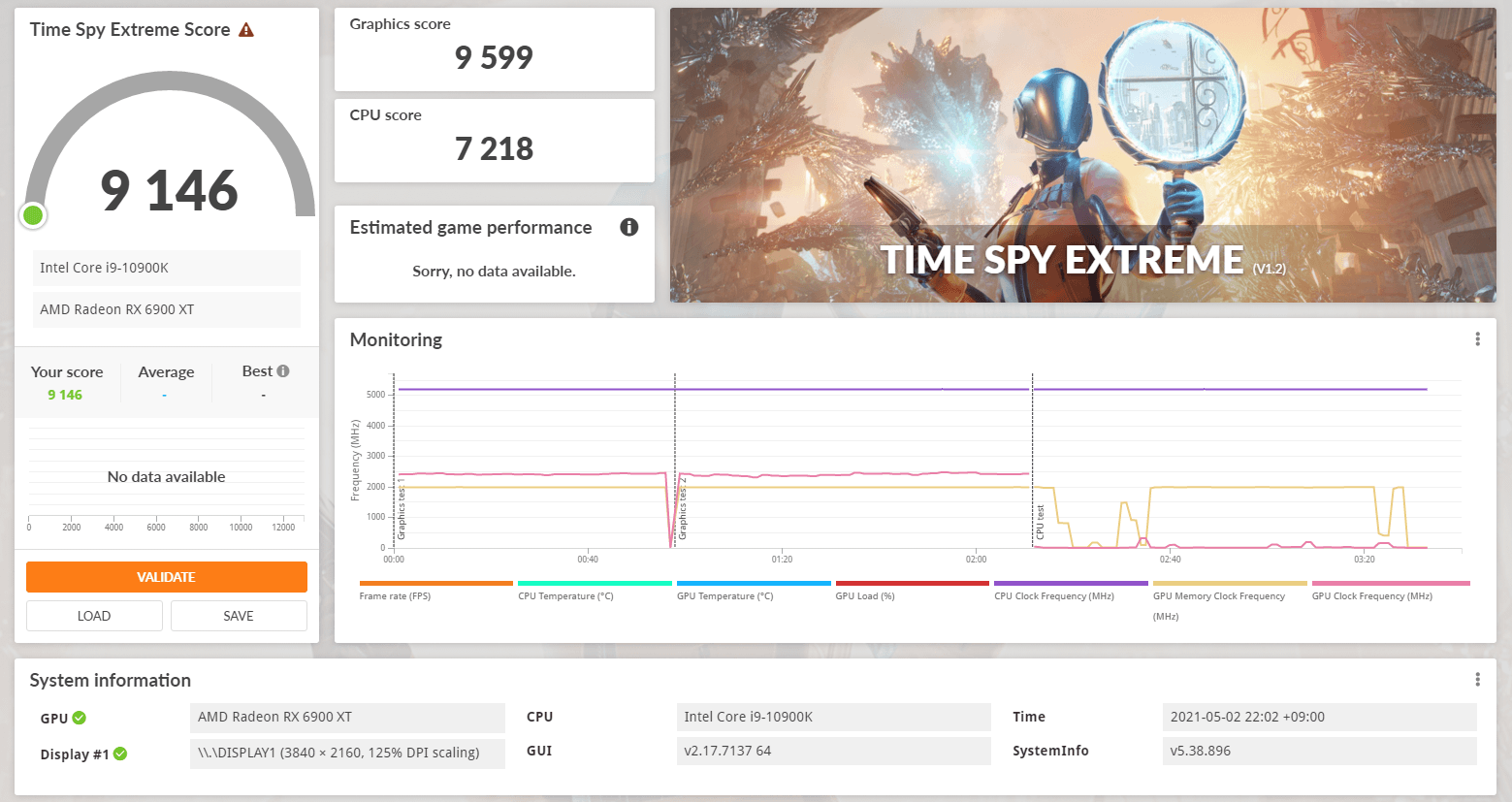Click the Intel Core i9-10900K field under the gauge
Image resolution: width=1512 pixels, height=802 pixels.
pos(167,268)
